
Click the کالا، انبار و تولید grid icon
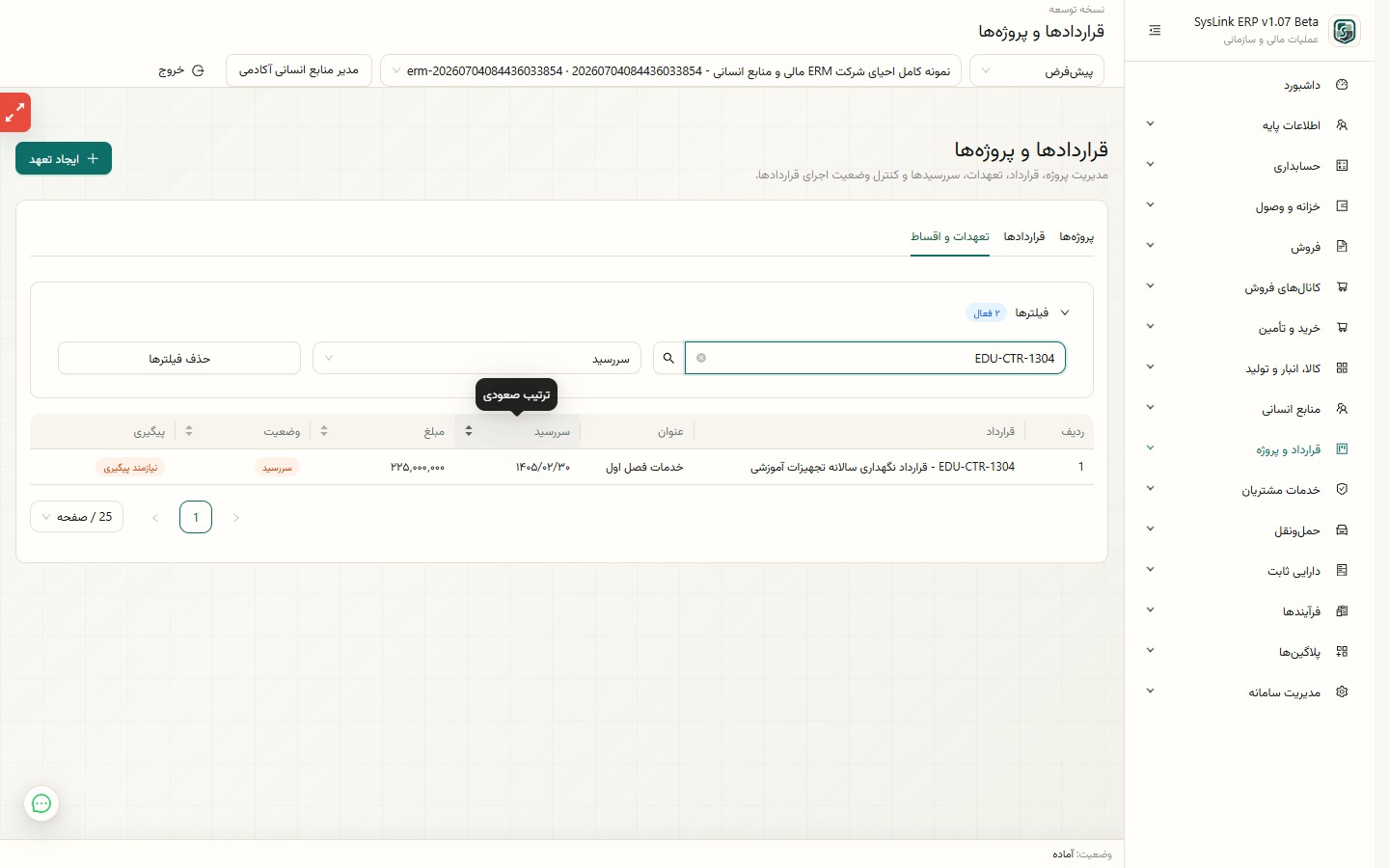point(1342,368)
